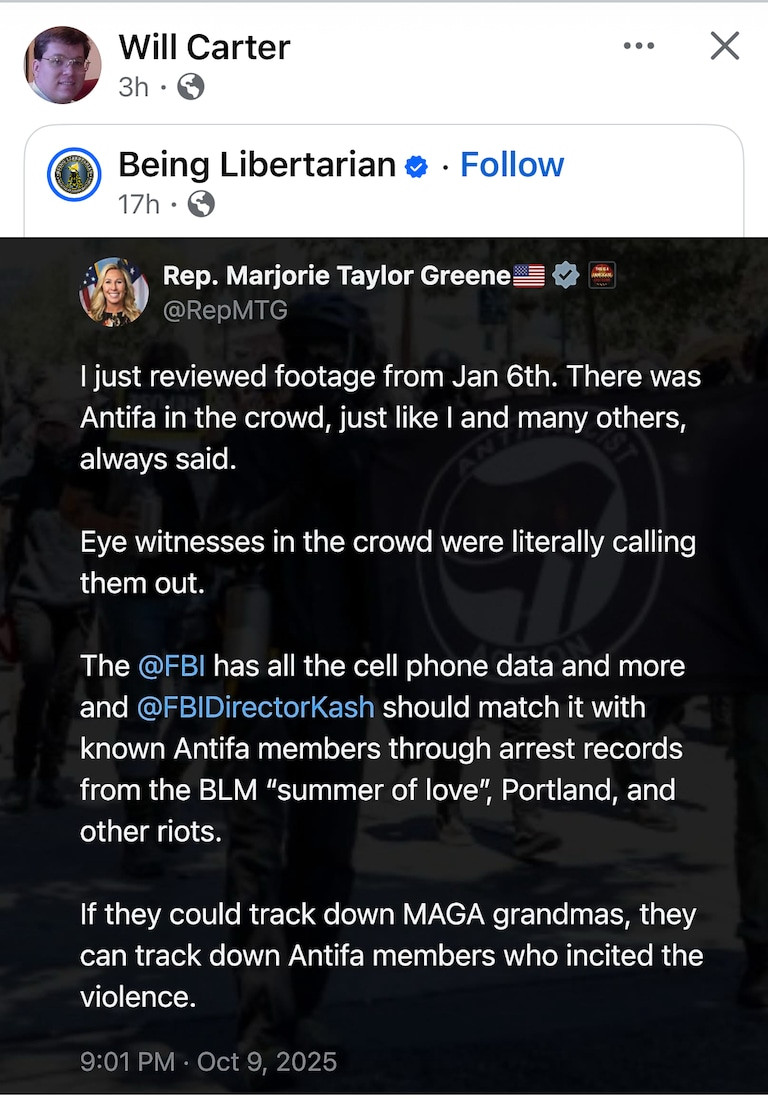Open the three-dot post options menu
768x1102 pixels.
(x=638, y=46)
